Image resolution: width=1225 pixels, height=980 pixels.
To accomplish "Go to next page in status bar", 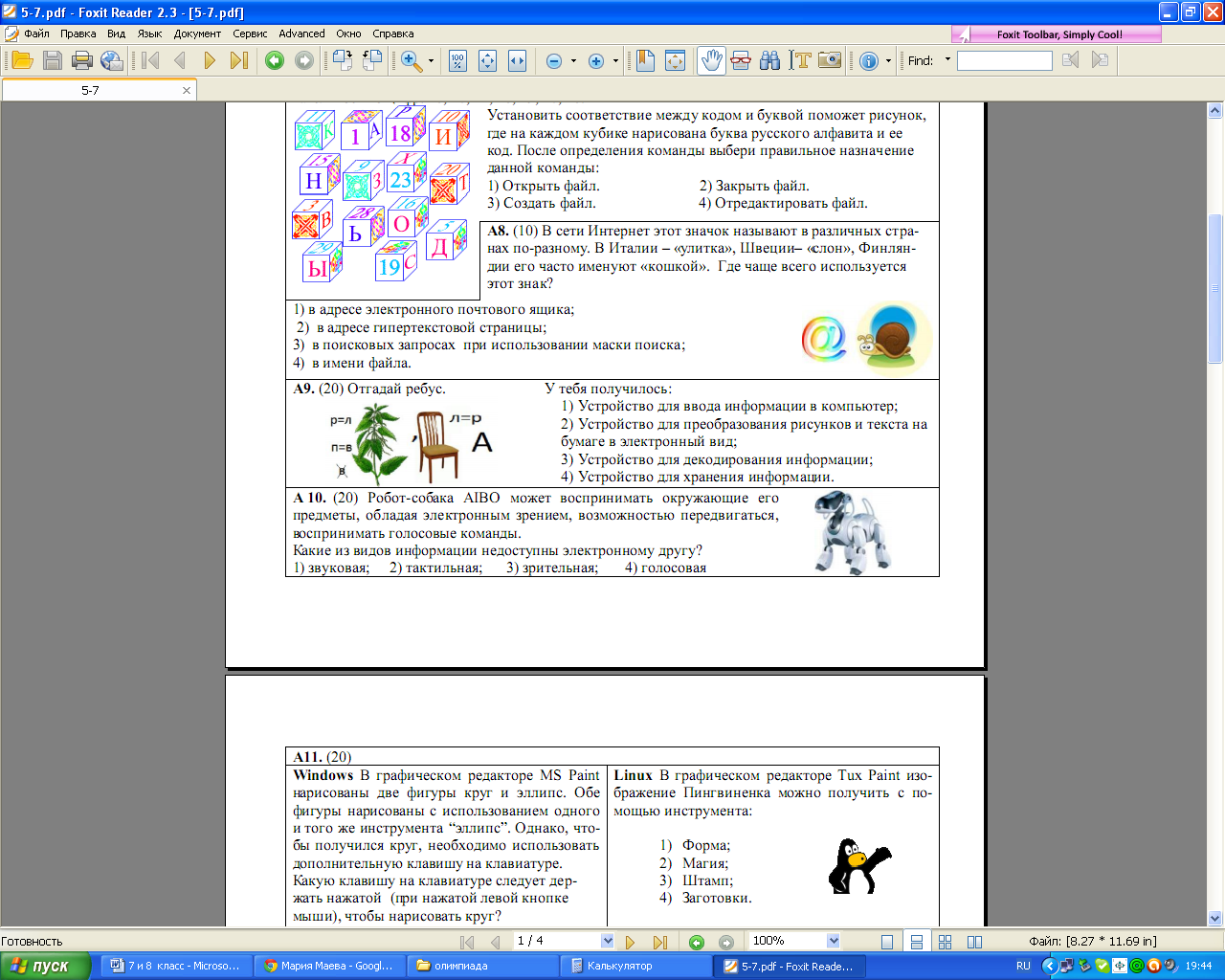I will click(630, 942).
